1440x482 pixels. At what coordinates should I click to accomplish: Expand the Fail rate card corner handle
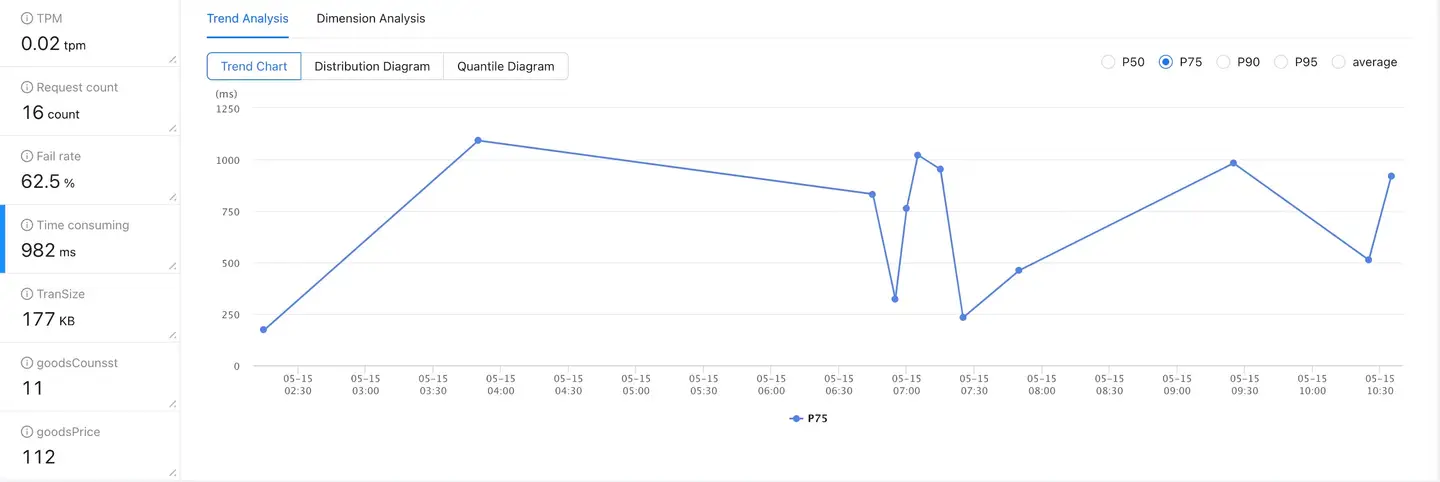point(173,197)
